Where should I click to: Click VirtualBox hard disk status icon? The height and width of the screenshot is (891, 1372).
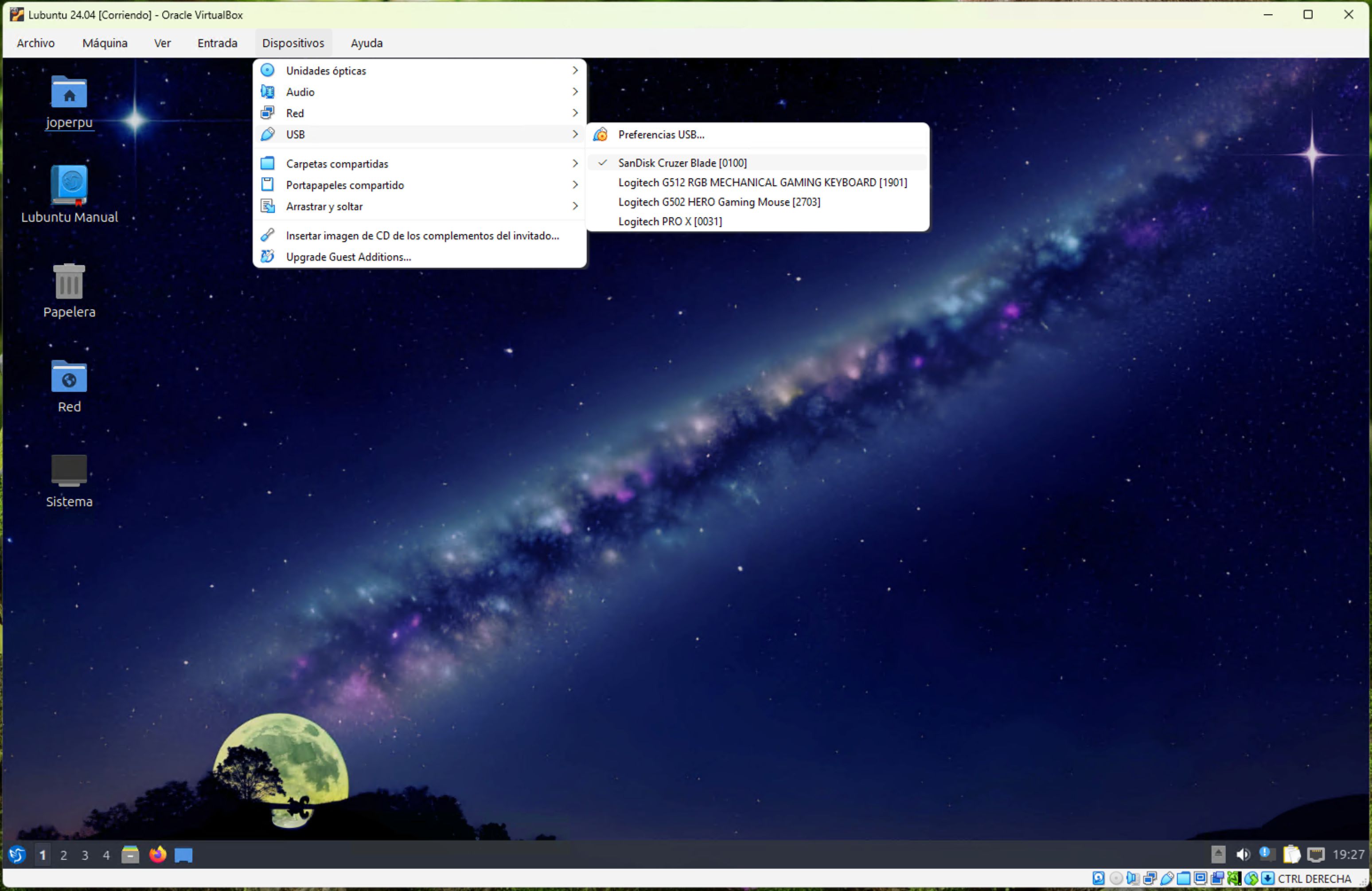click(1099, 878)
